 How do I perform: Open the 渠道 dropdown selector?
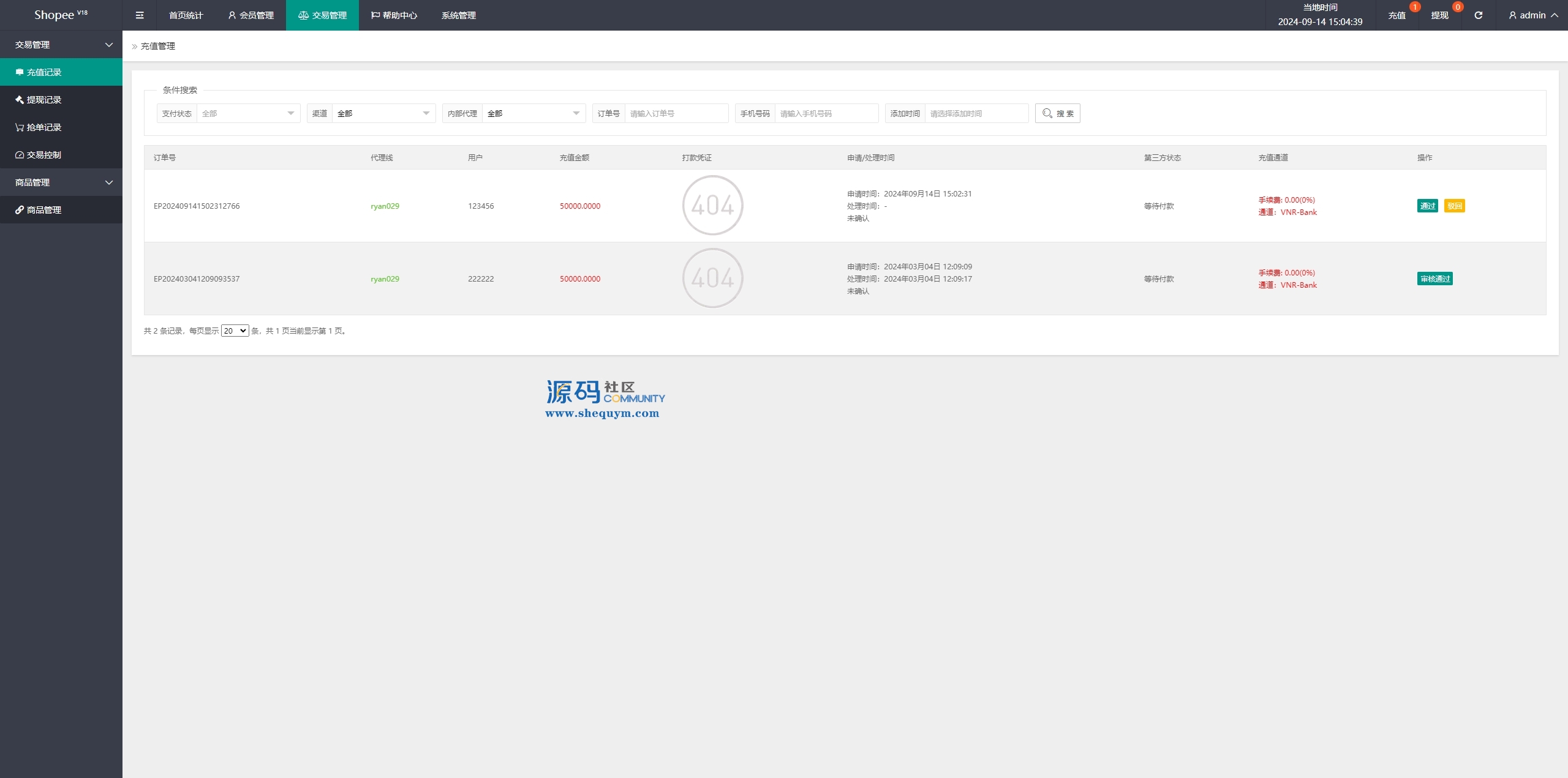(x=383, y=113)
